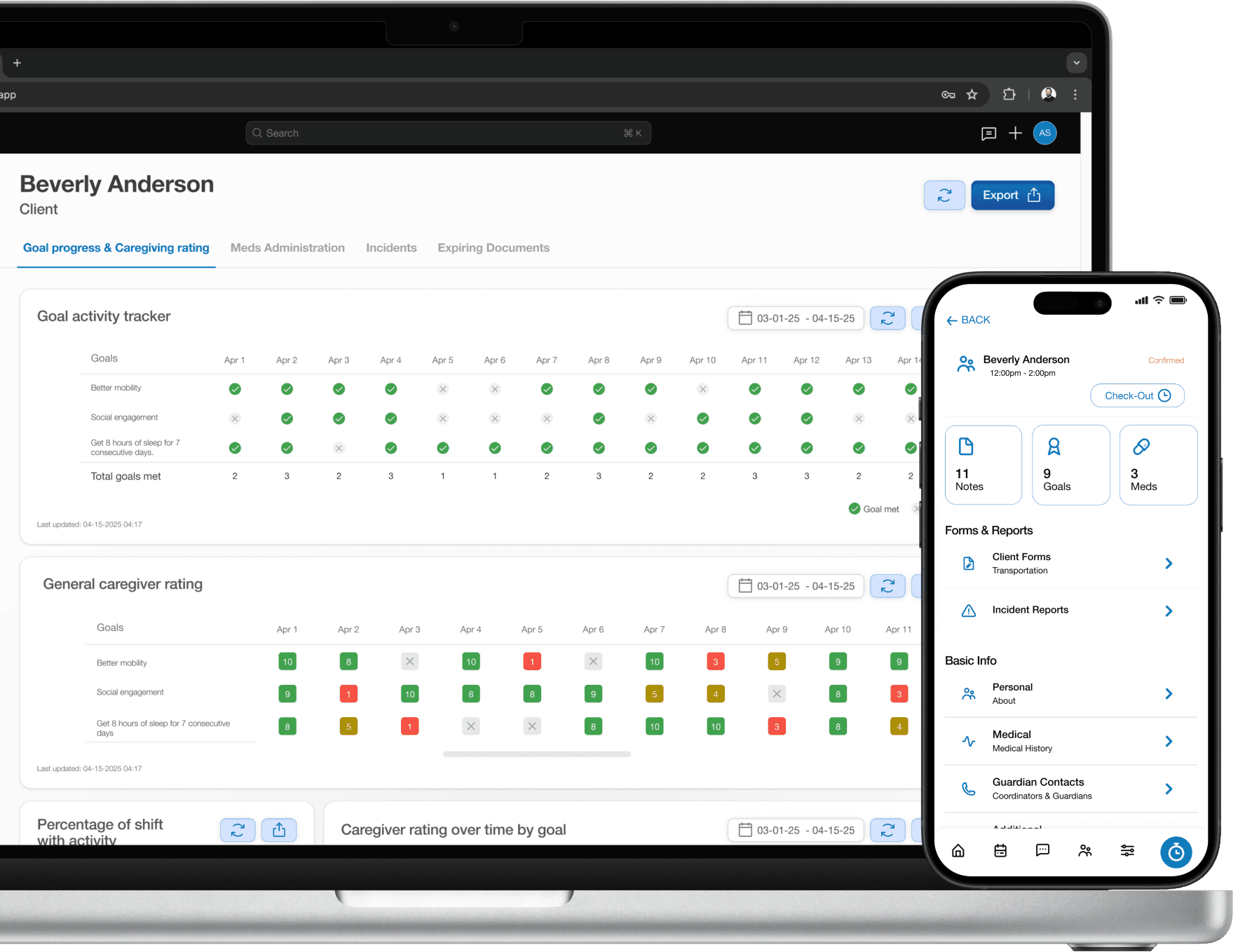Image resolution: width=1238 pixels, height=952 pixels.
Task: Select Goal progress & Caregiving rating tab
Action: click(x=116, y=248)
